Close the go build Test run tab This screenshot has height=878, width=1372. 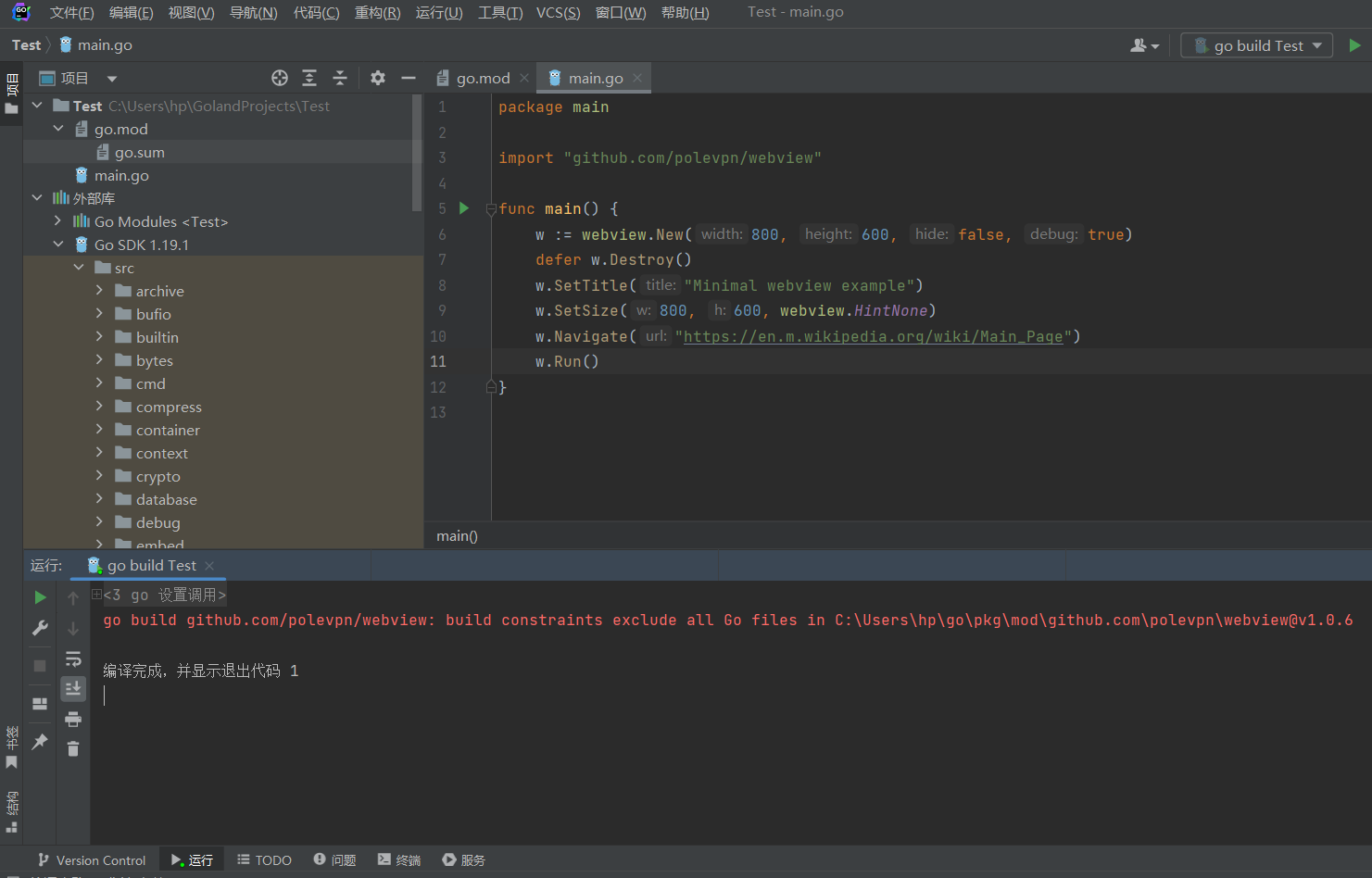[209, 565]
